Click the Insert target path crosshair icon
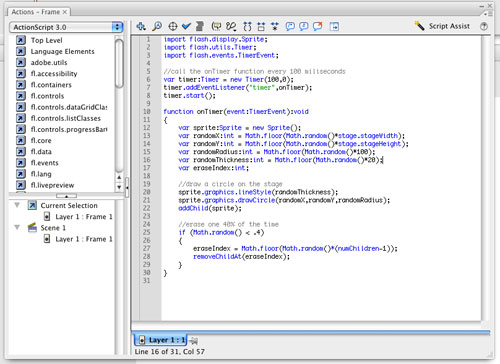 pos(173,26)
